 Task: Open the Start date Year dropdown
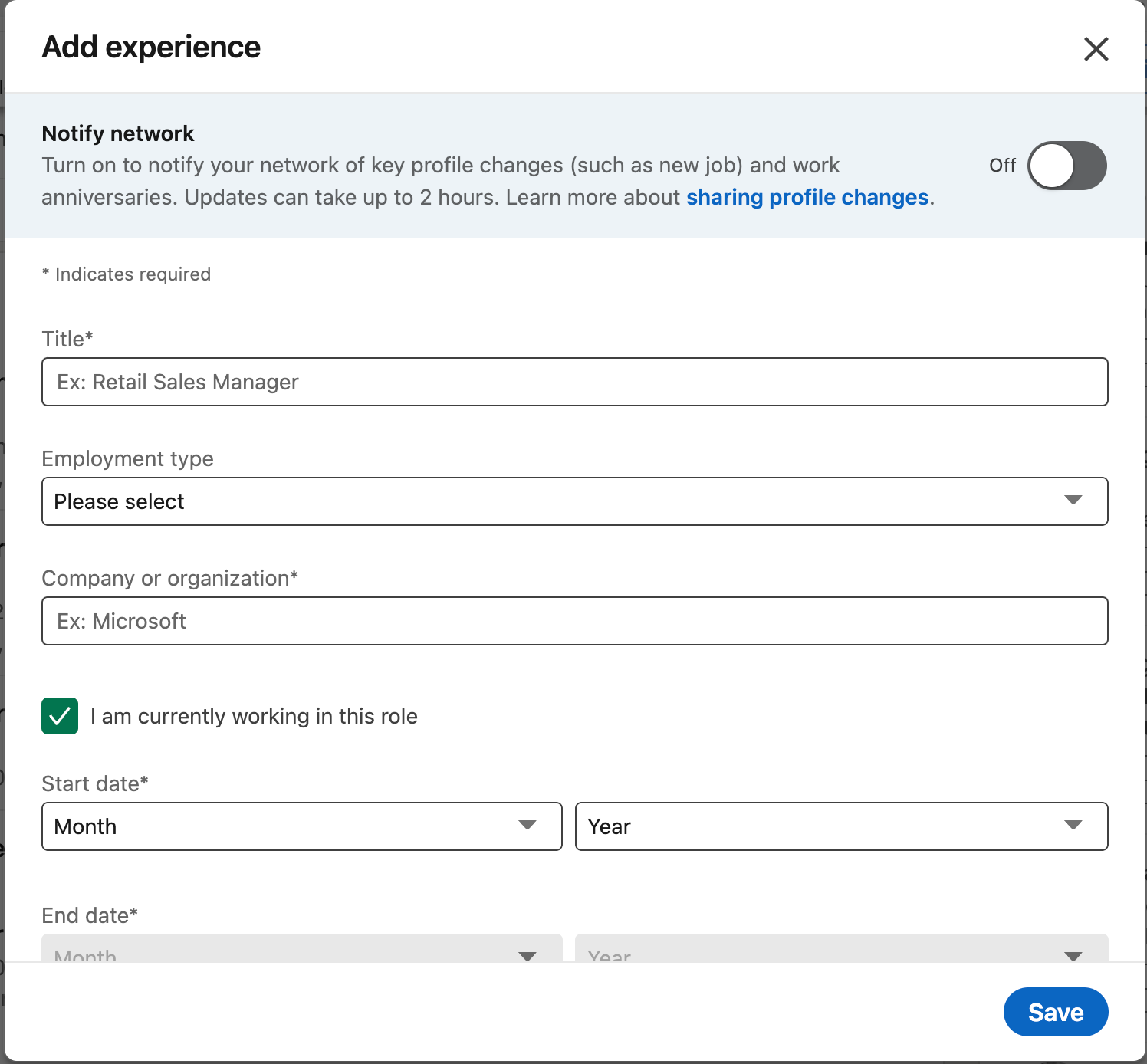click(841, 826)
